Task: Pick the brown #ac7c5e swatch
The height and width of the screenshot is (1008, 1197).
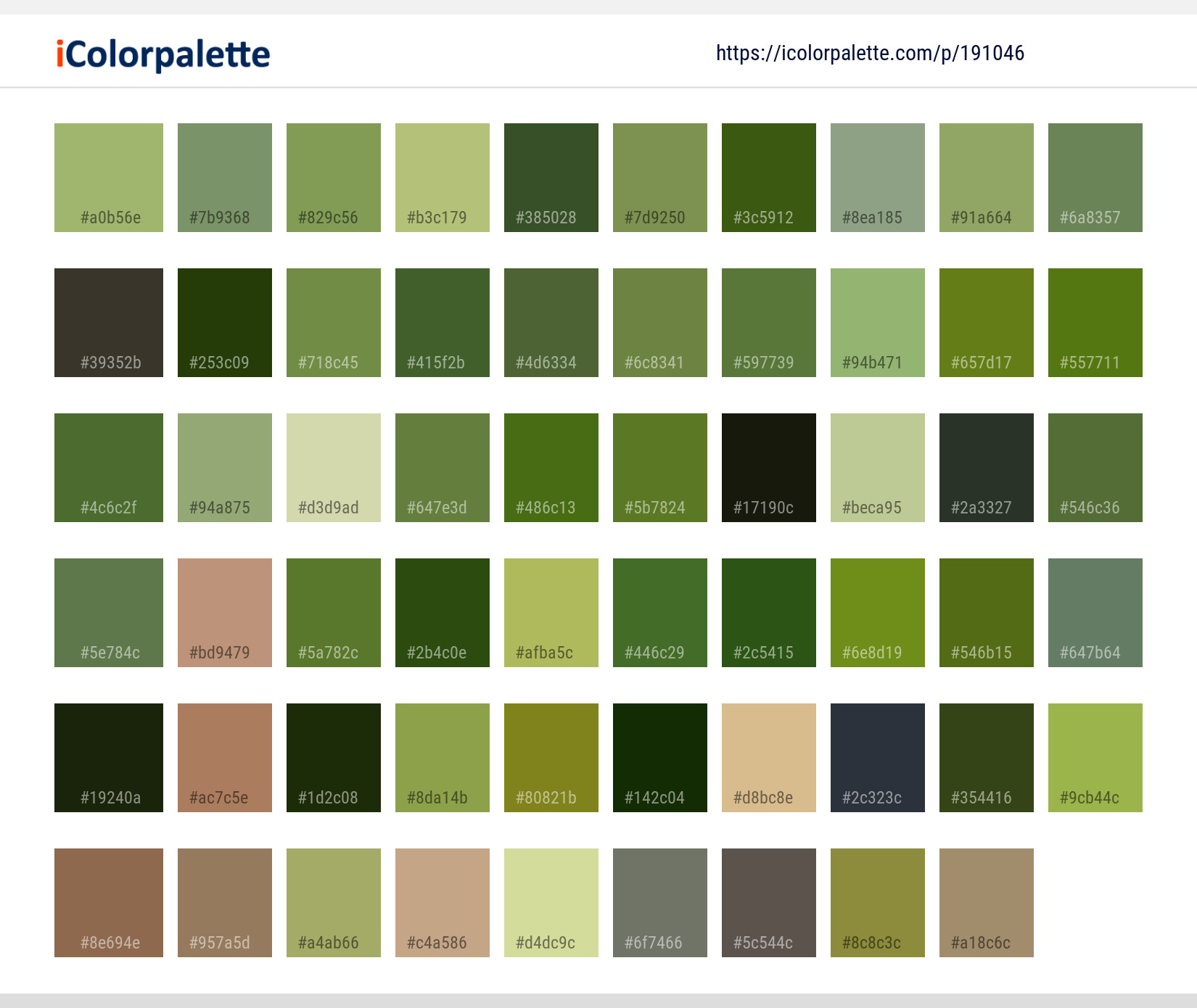Action: click(x=225, y=758)
